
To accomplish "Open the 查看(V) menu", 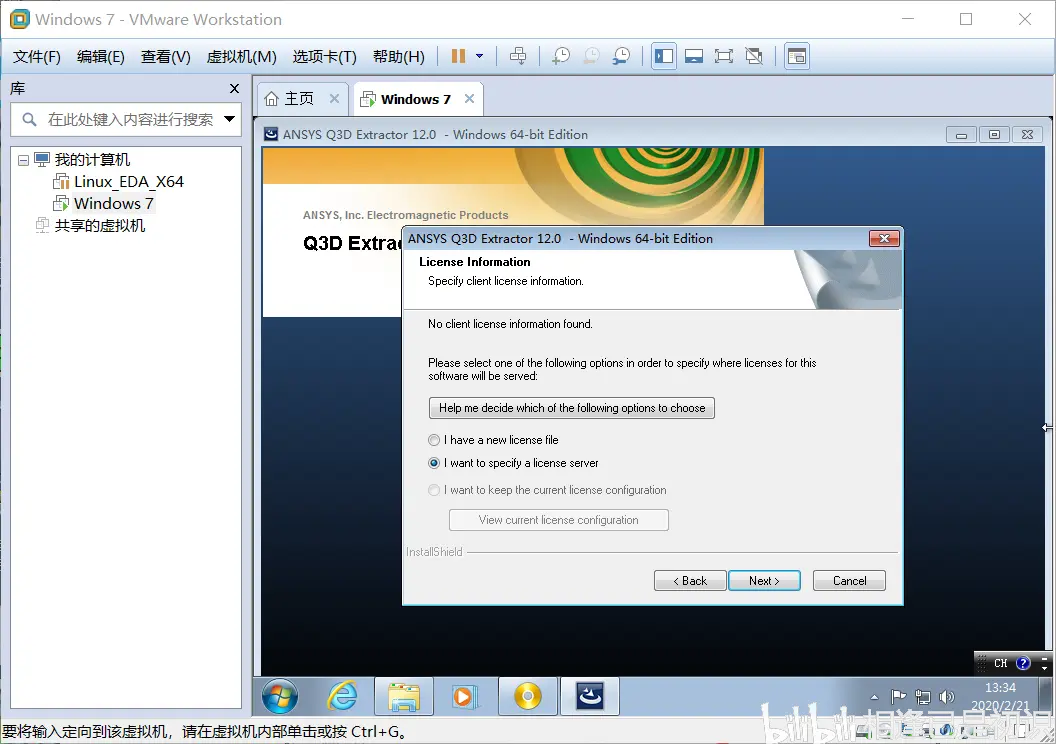I will pos(166,57).
